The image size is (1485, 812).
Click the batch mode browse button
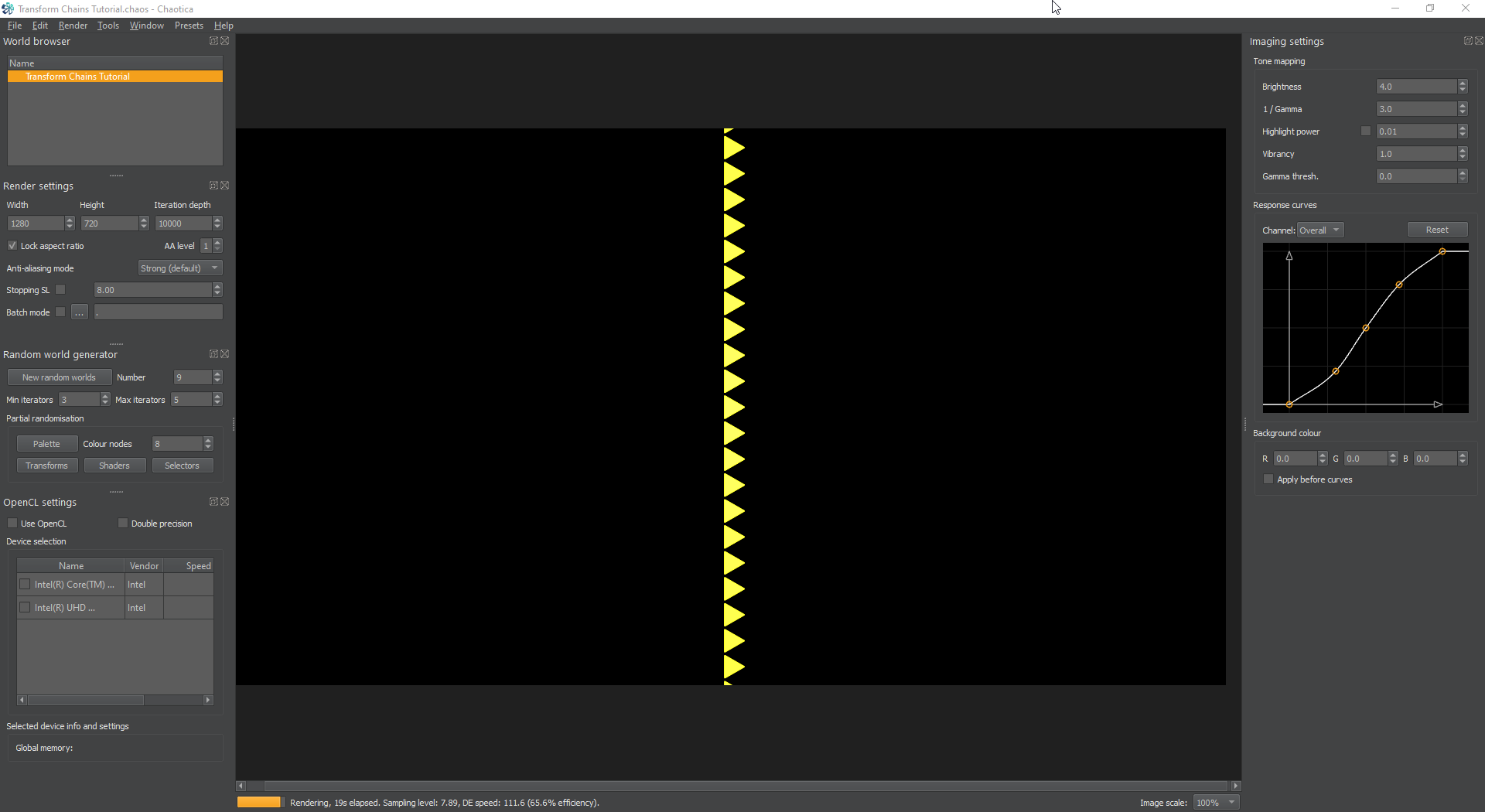[x=80, y=312]
